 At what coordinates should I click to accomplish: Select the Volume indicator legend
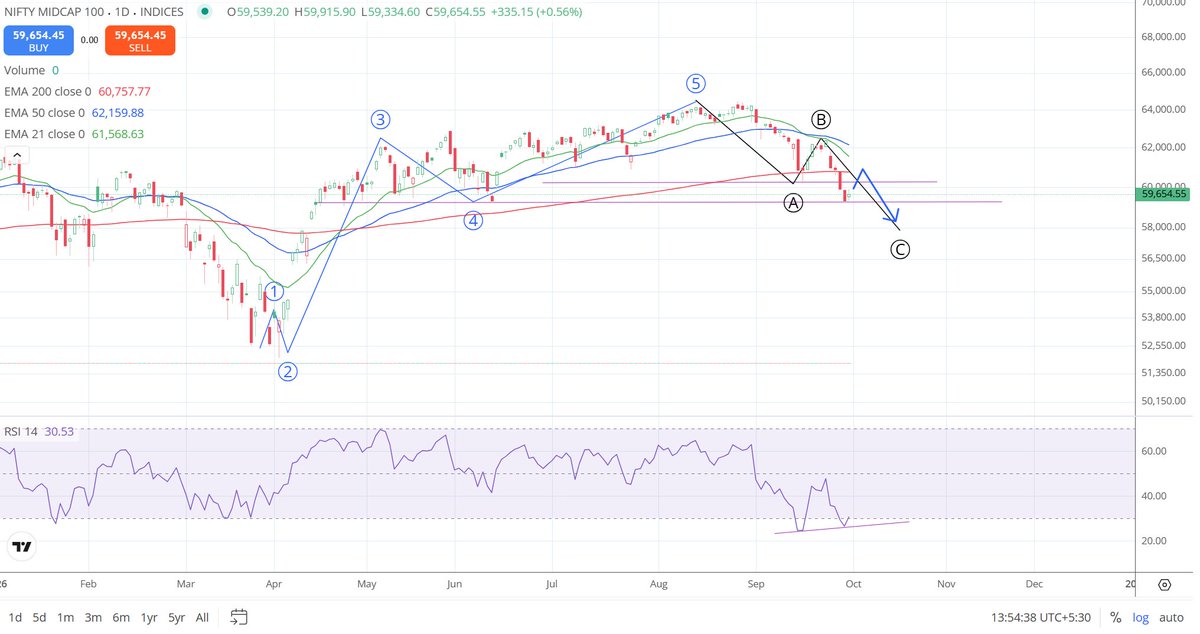(32, 70)
